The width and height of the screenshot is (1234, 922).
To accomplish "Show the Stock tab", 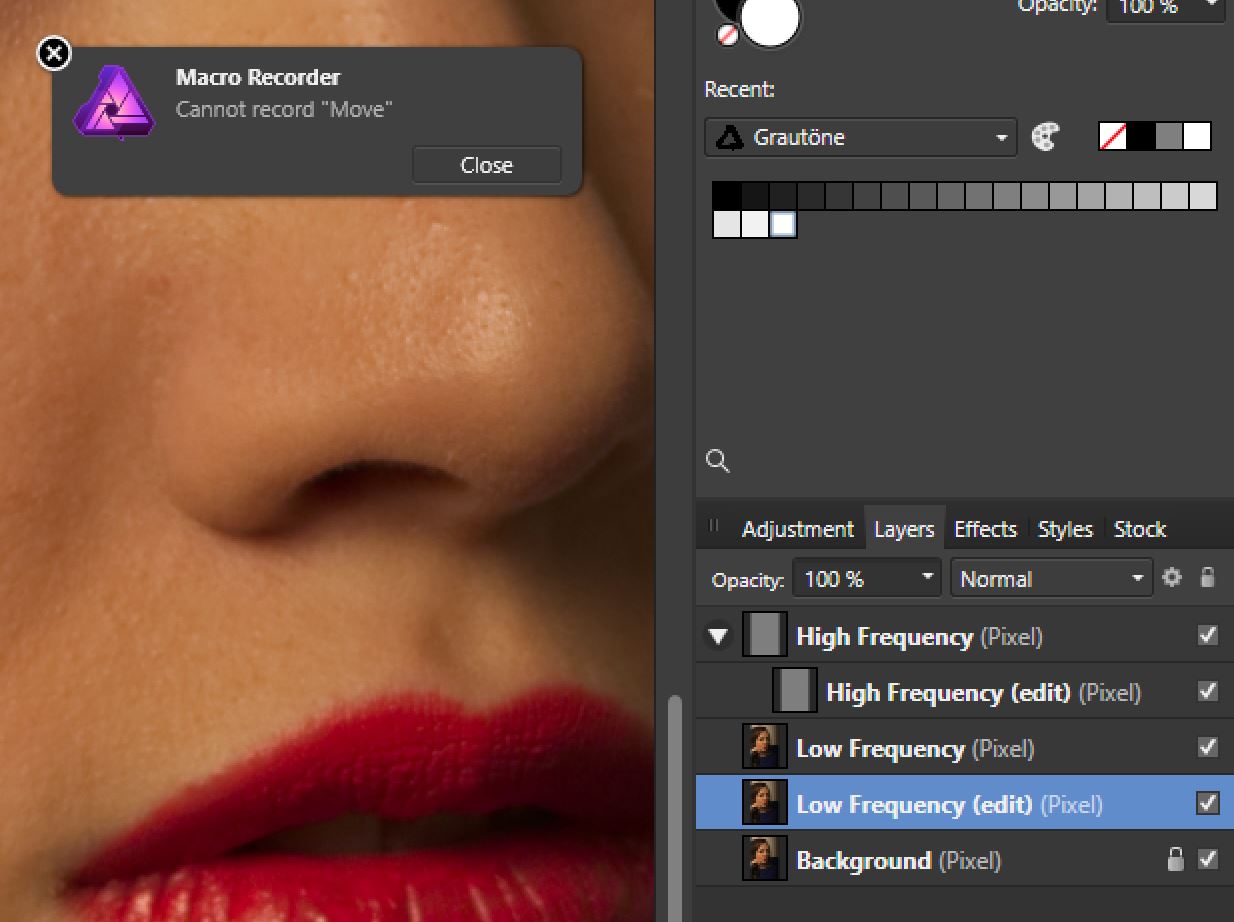I will pos(1140,529).
